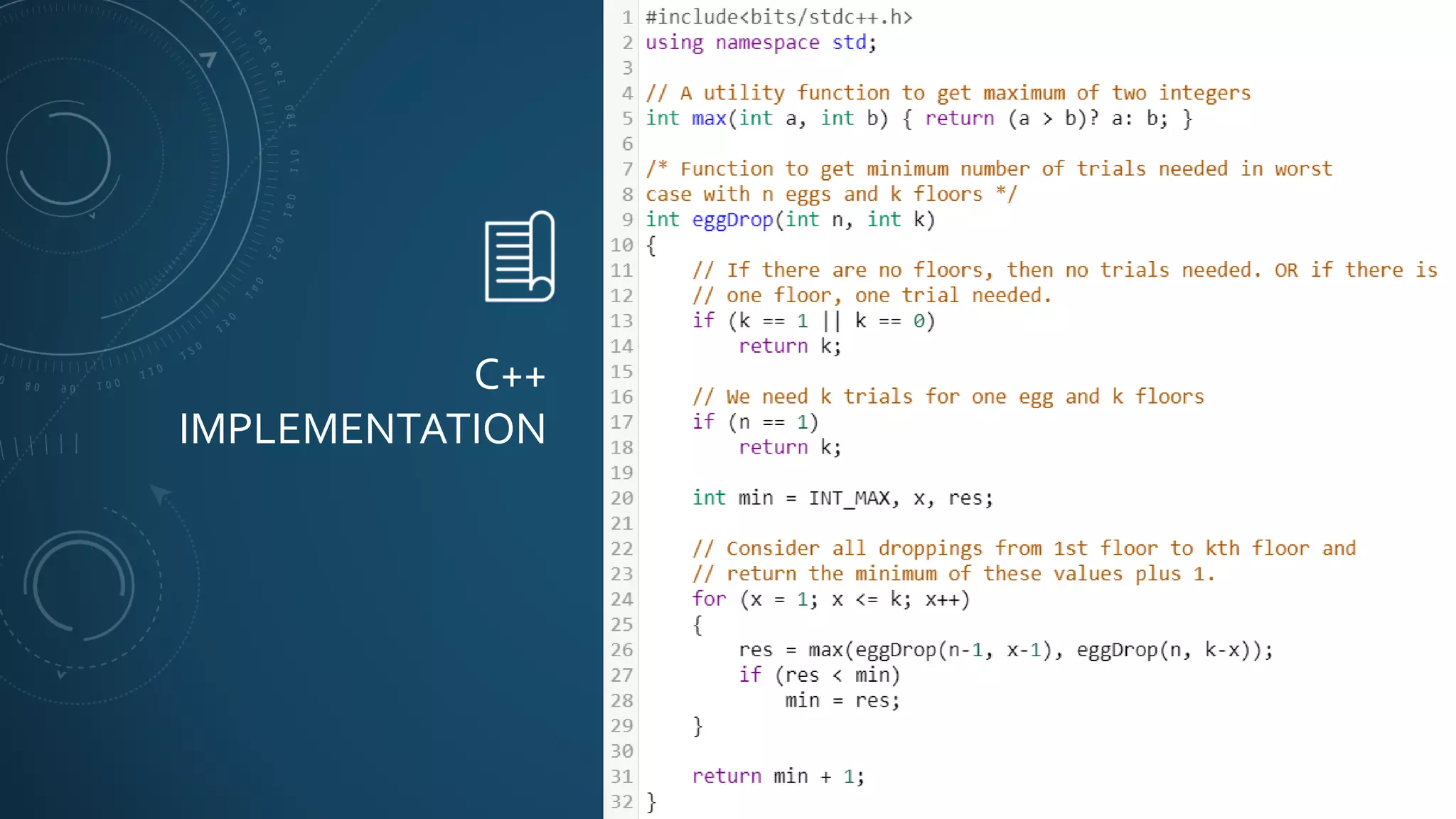Click line number 1 in gutter
1456x819 pixels.
point(626,17)
